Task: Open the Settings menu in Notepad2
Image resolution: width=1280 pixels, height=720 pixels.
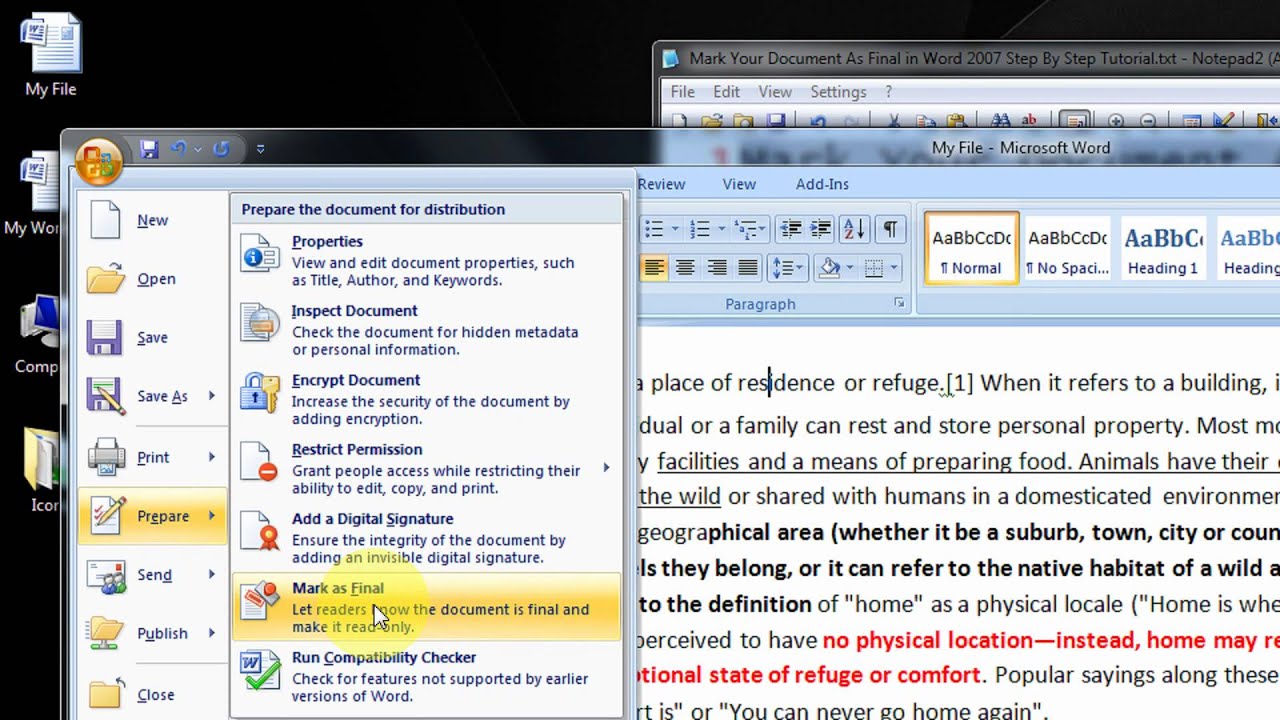Action: tap(838, 92)
